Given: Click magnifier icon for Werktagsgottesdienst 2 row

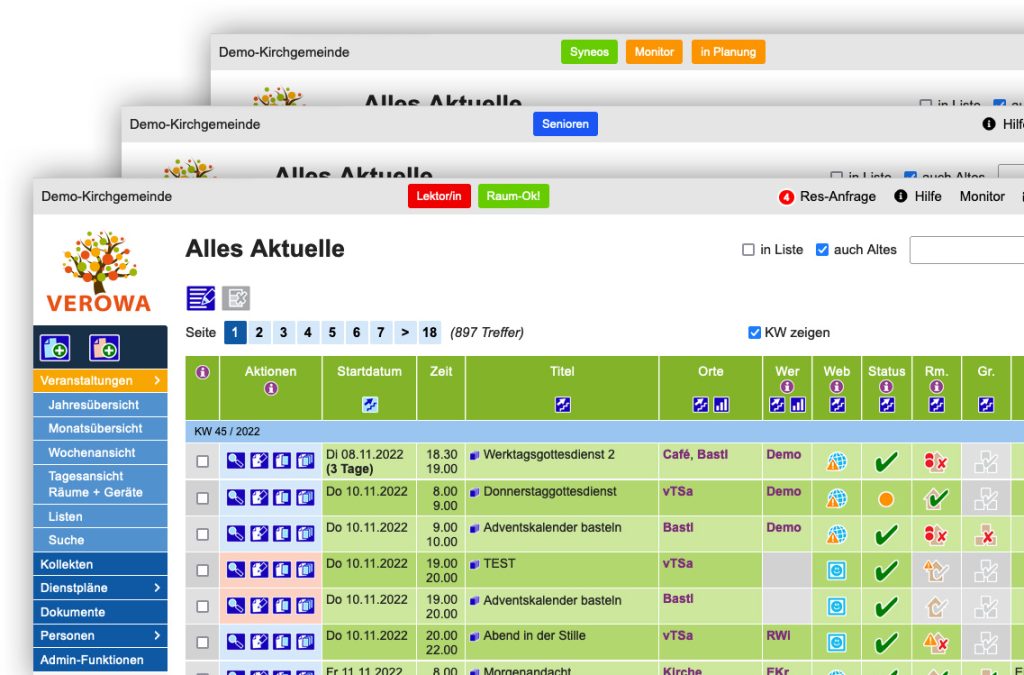Looking at the screenshot, I should click(236, 461).
